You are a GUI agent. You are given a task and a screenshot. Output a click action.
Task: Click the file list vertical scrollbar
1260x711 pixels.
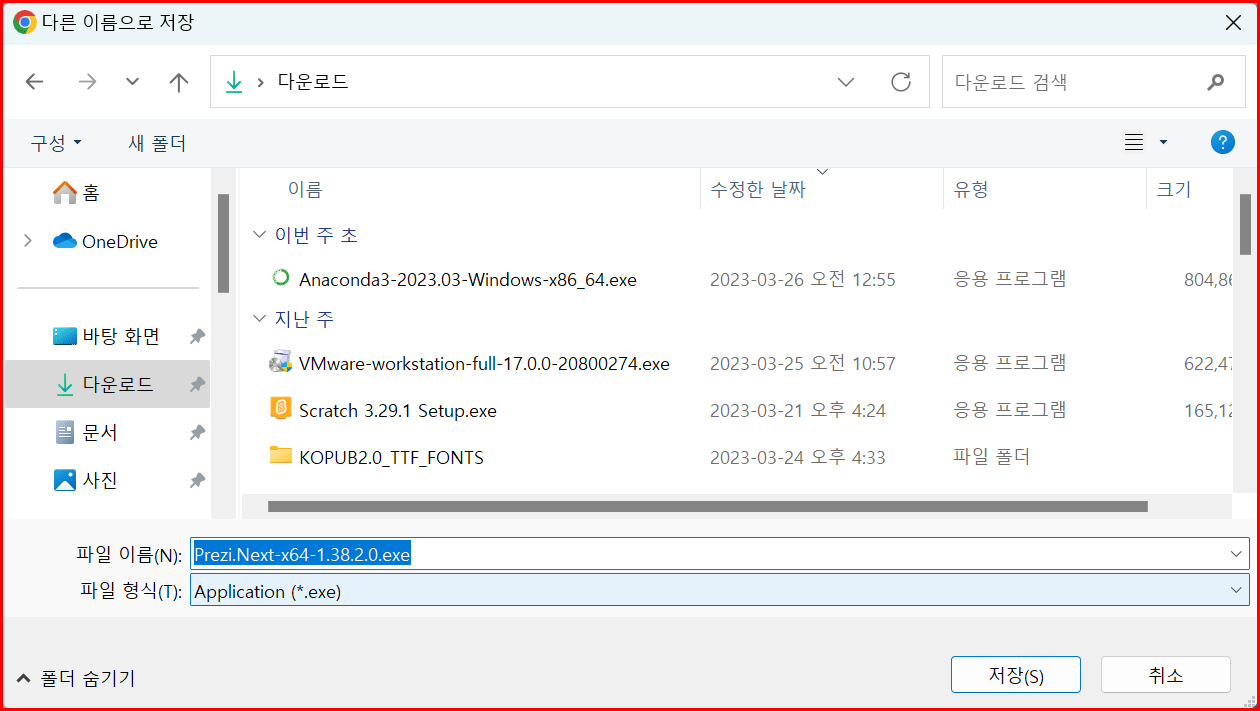click(x=1245, y=225)
